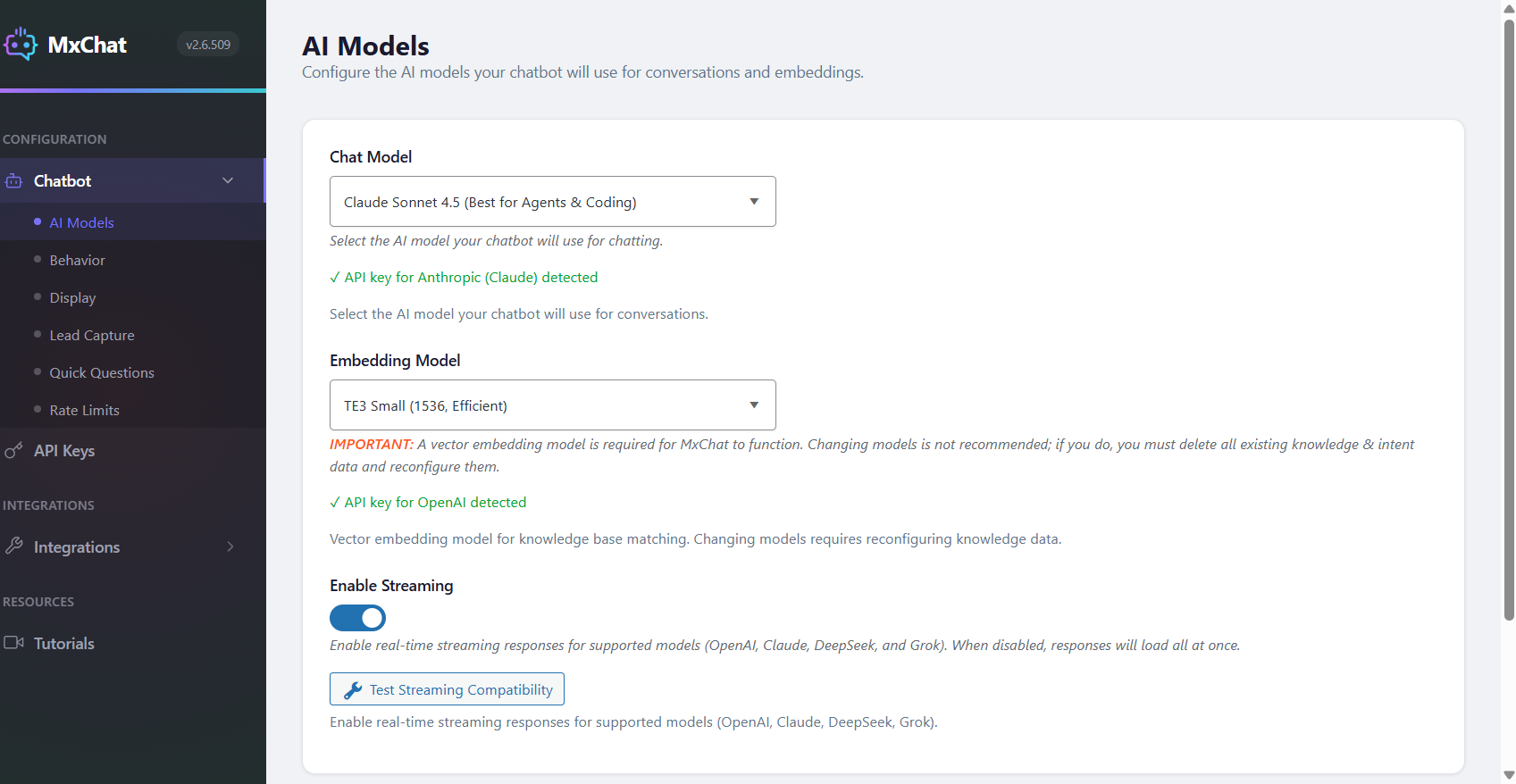Click the wrench icon on streaming test button
The width and height of the screenshot is (1516, 784).
click(x=352, y=688)
